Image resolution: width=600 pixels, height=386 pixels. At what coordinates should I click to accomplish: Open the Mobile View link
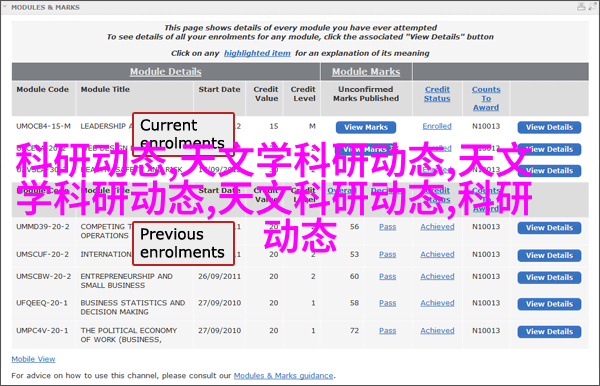33,359
